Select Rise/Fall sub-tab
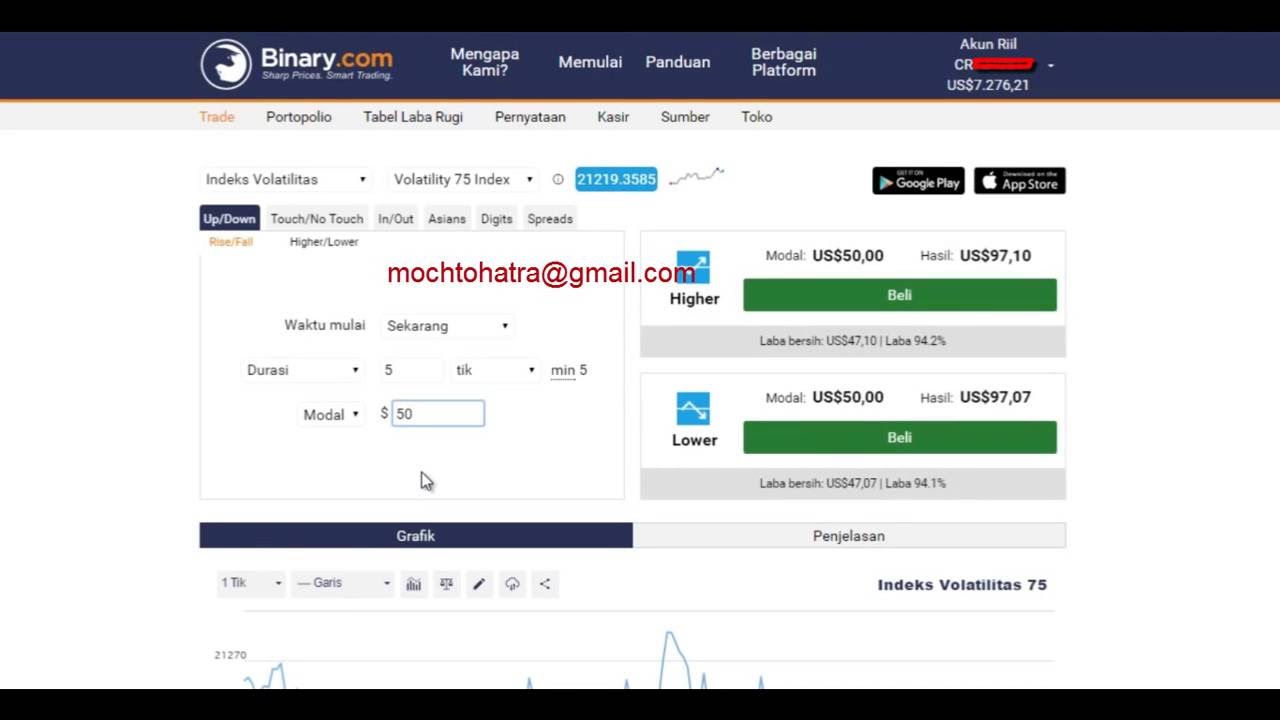Screen dimensions: 1280x720 click(231, 242)
